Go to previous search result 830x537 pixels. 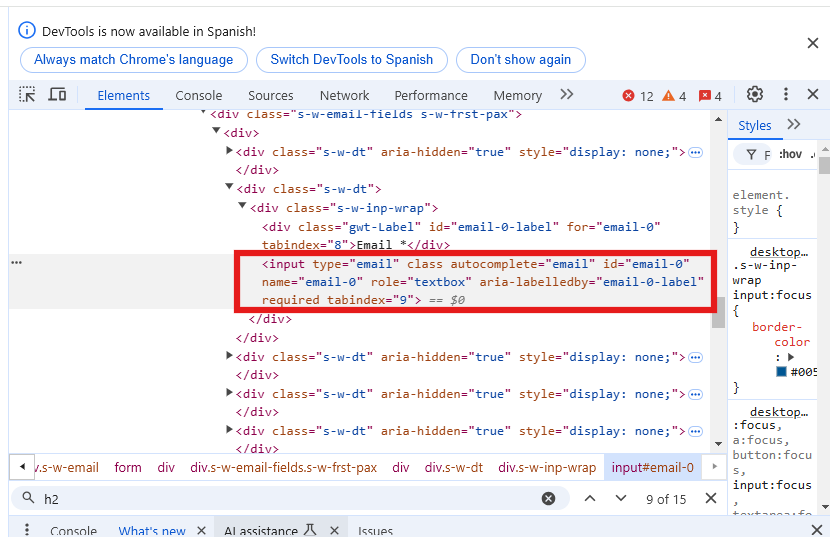[590, 498]
